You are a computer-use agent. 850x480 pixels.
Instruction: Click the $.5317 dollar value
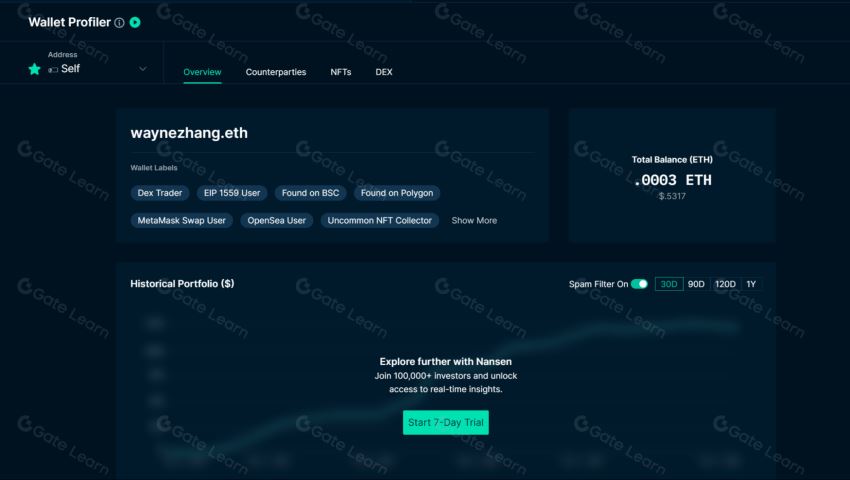tap(672, 196)
